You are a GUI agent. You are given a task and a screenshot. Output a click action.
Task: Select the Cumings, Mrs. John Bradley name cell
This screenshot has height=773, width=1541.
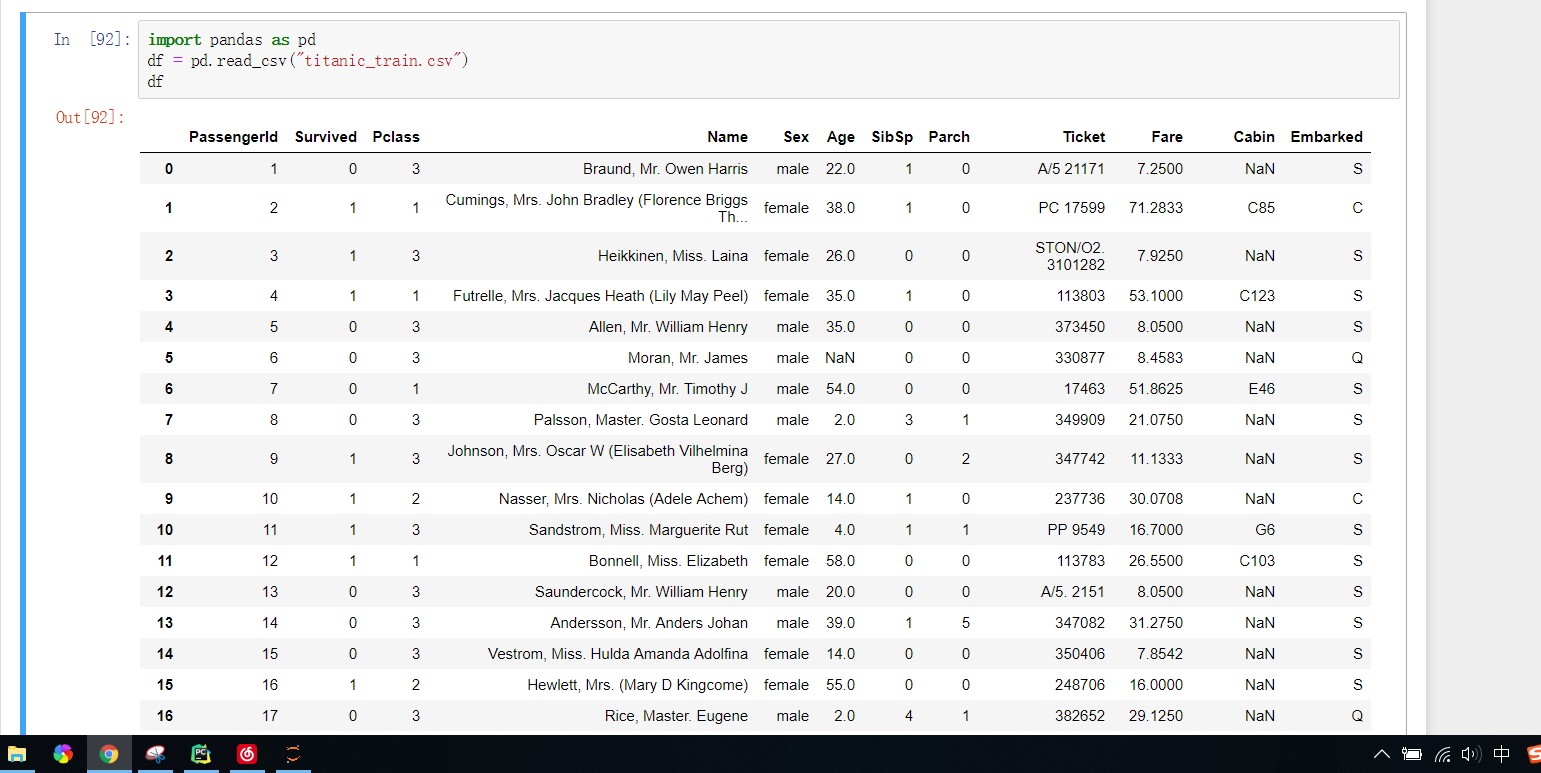[x=596, y=208]
